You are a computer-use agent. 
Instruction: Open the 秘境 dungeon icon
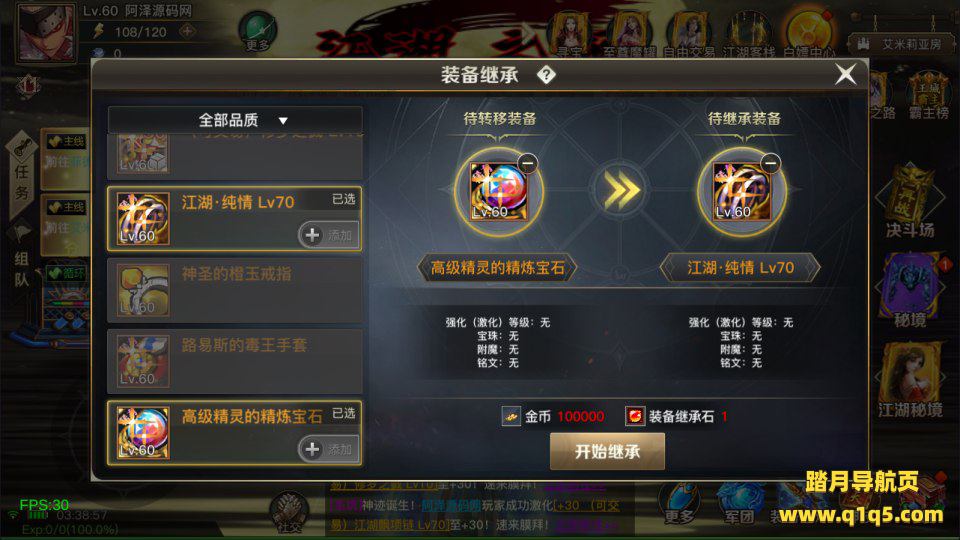(910, 291)
